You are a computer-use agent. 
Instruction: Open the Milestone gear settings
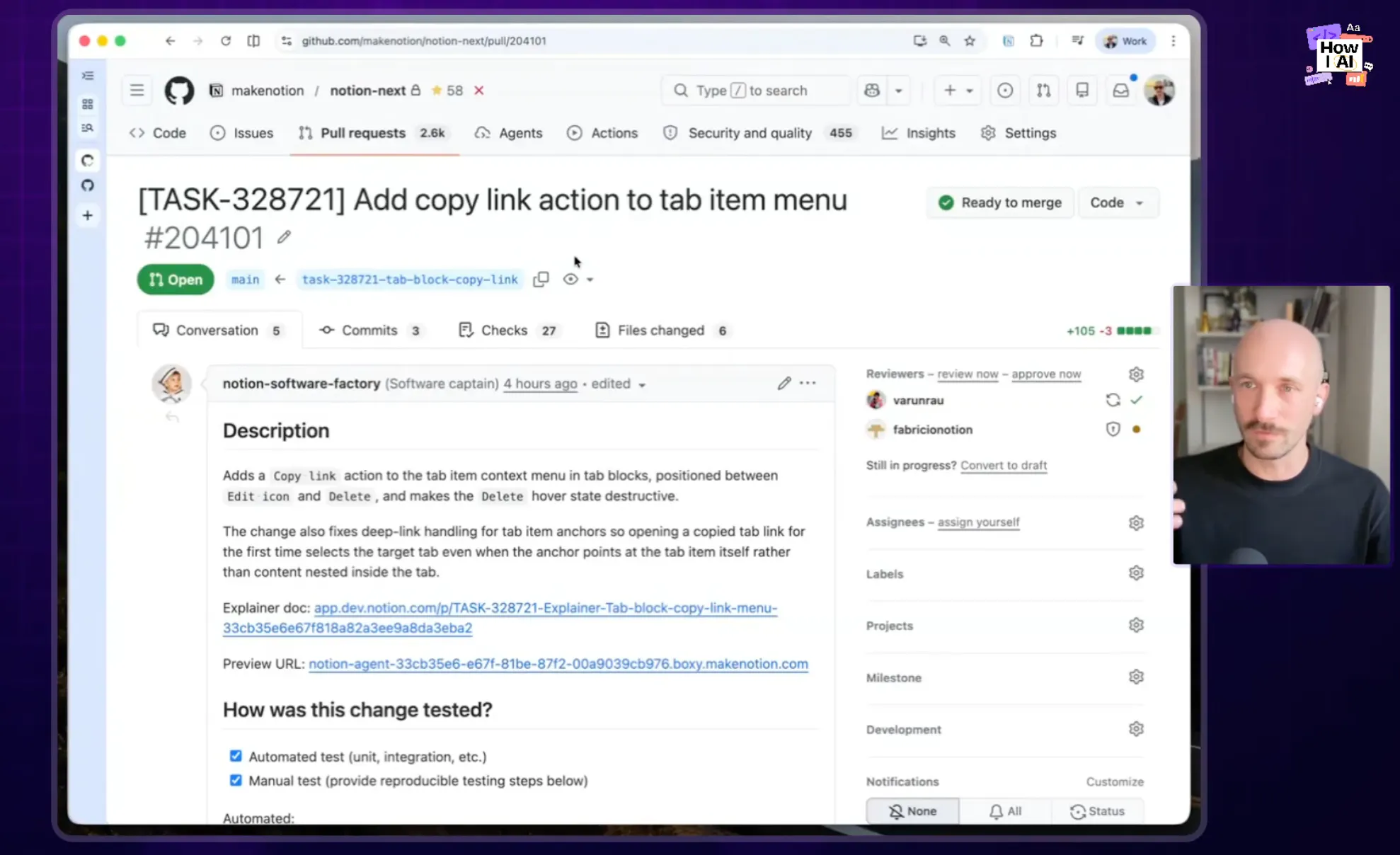[1136, 677]
